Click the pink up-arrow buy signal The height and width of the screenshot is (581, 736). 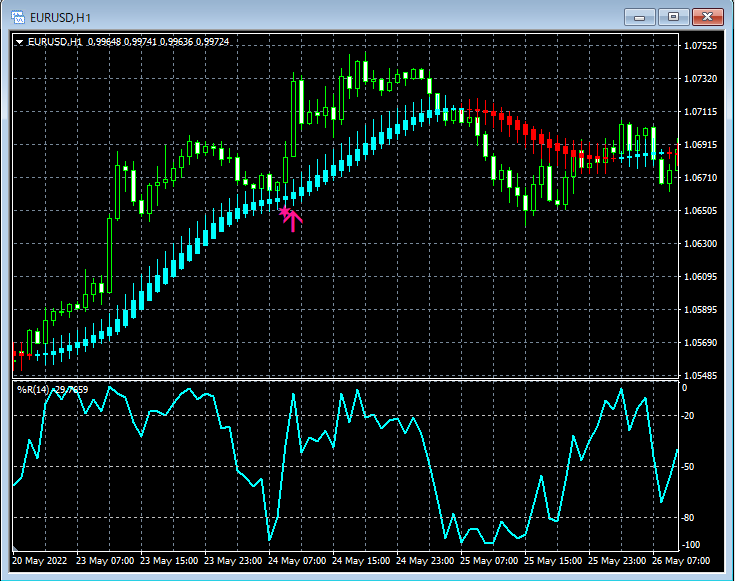(293, 221)
